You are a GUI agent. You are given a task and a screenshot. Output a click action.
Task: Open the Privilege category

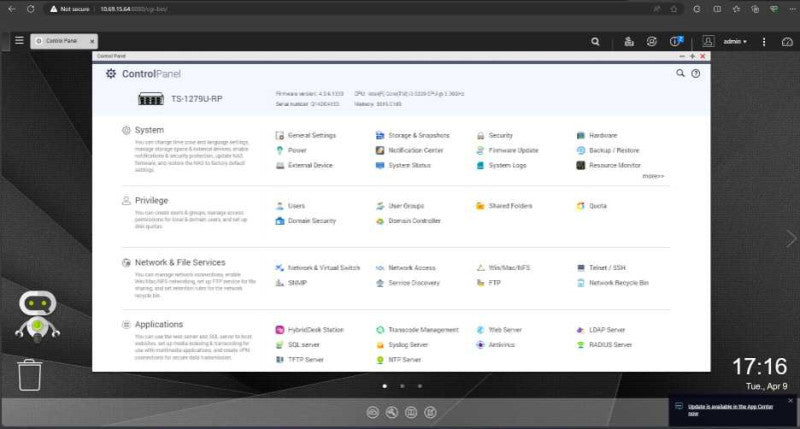[145, 200]
